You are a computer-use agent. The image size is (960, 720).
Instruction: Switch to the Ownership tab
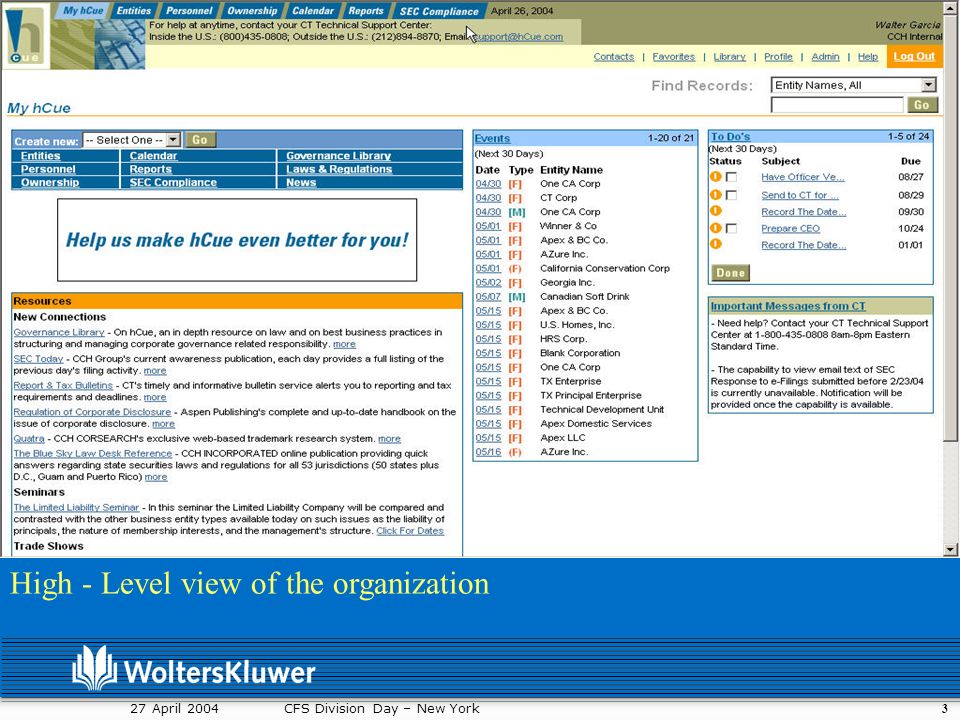(x=252, y=10)
